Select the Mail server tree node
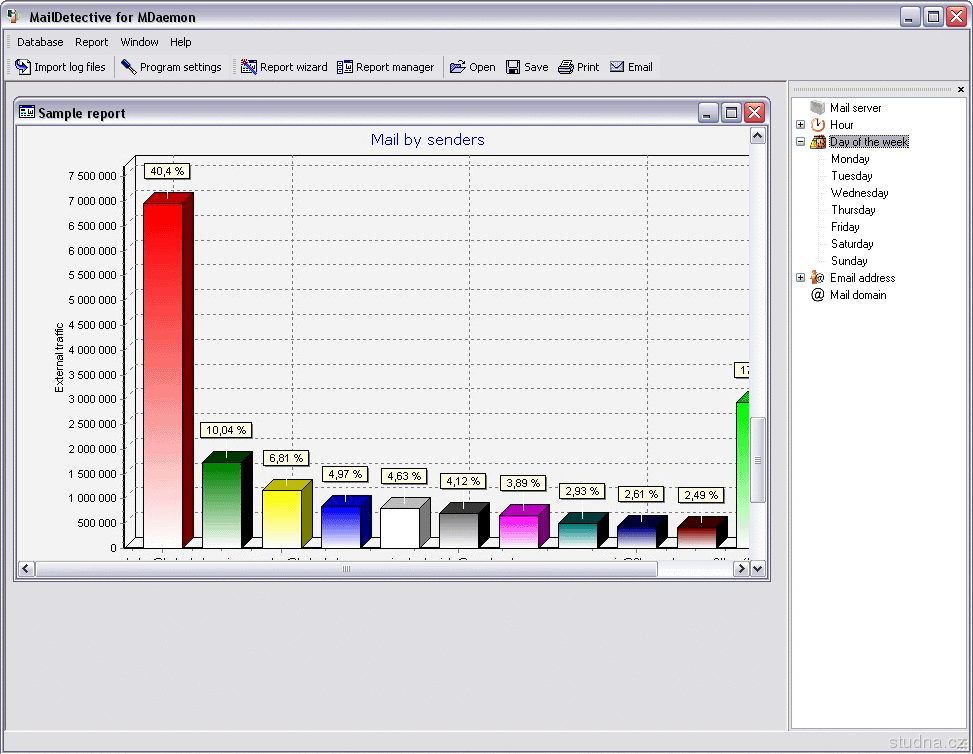The image size is (973, 754). click(x=855, y=108)
